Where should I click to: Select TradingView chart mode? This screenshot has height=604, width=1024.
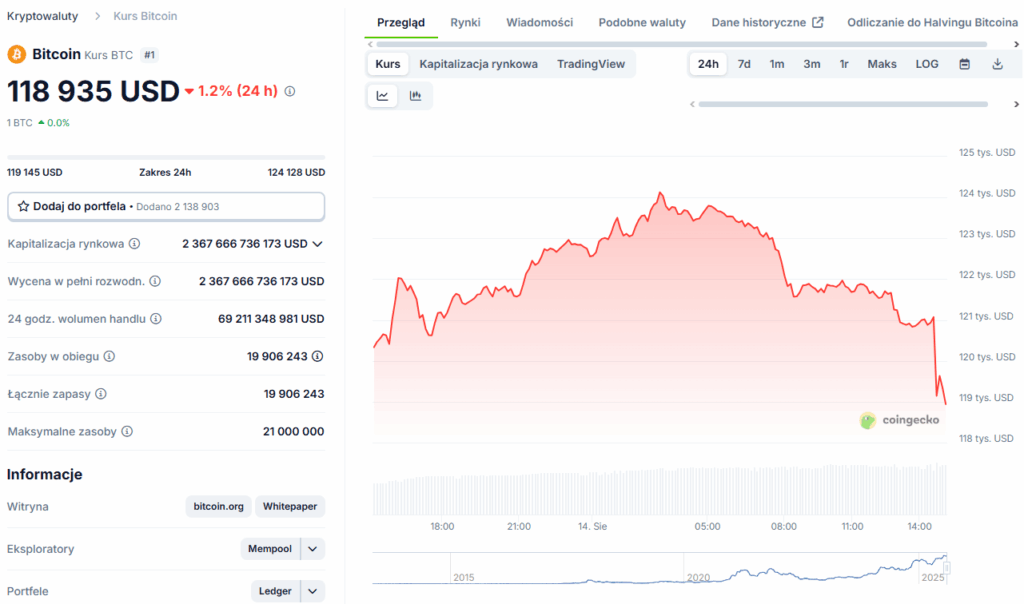pos(591,64)
